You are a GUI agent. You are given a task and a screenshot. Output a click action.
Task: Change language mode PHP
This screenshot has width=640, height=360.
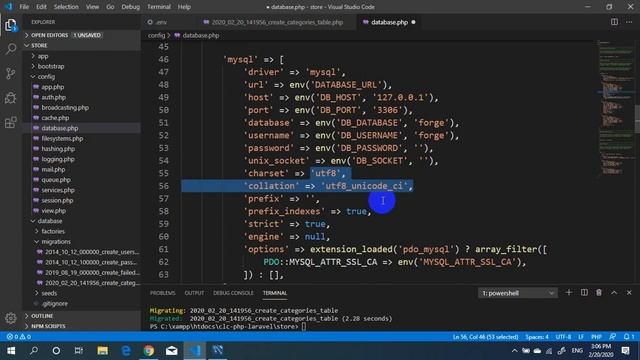click(596, 337)
